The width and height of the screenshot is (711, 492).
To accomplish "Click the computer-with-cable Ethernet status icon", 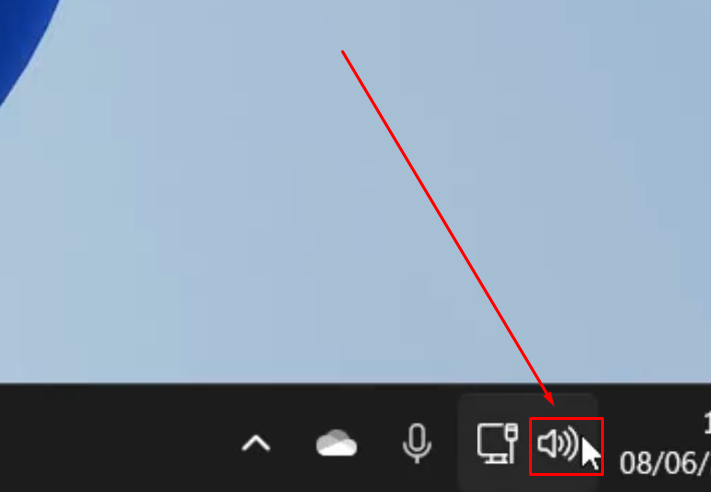I will [x=497, y=443].
